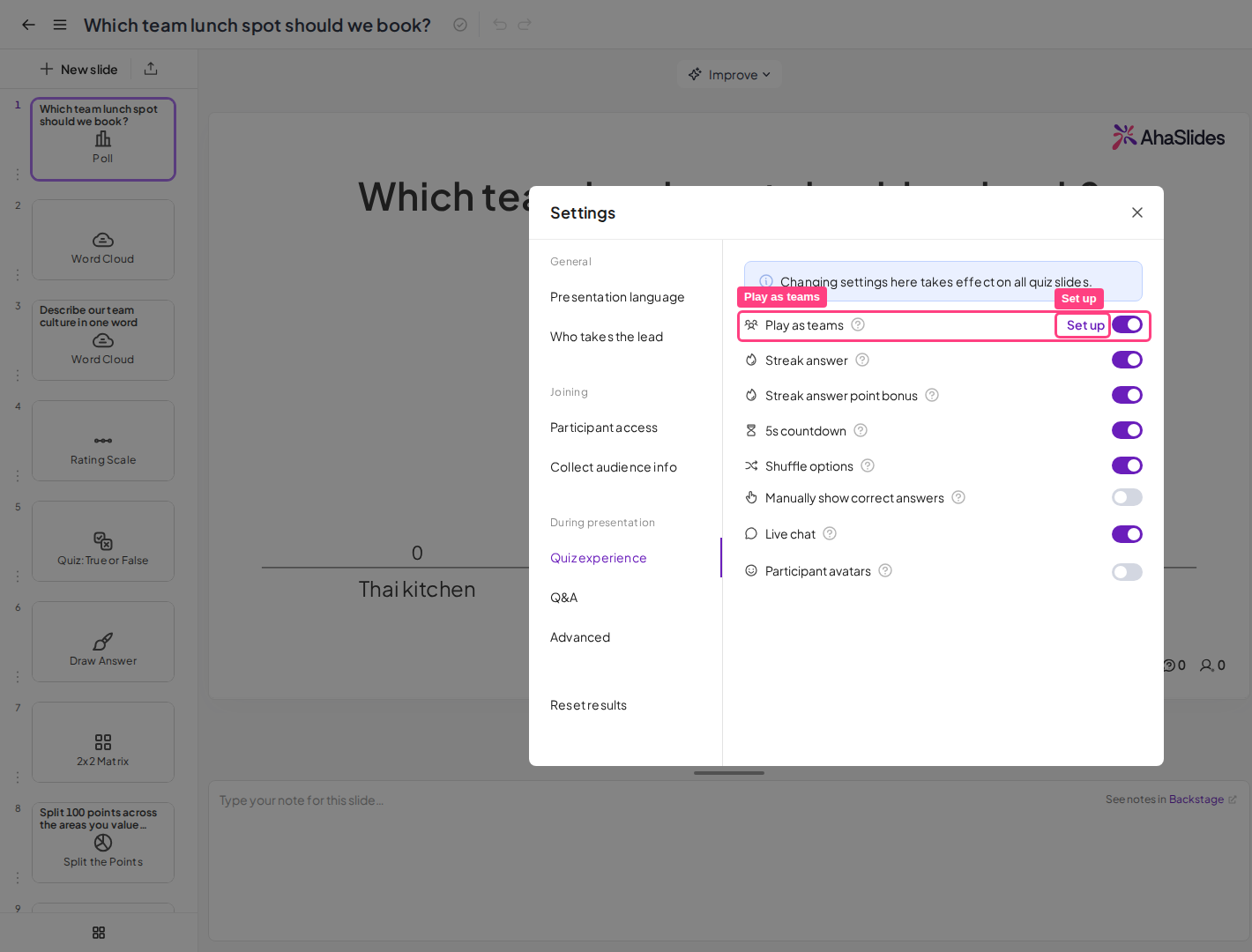Disable the Shuffle options toggle
1252x952 pixels.
click(x=1127, y=465)
